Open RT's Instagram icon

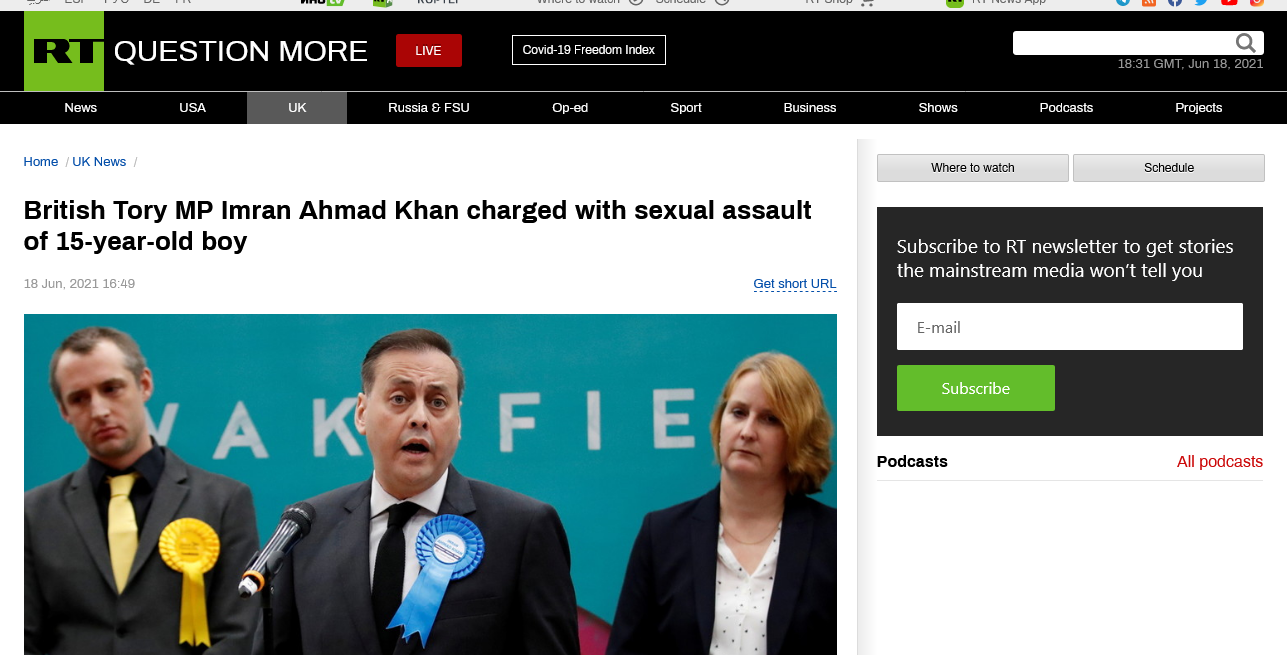pyautogui.click(x=1255, y=3)
